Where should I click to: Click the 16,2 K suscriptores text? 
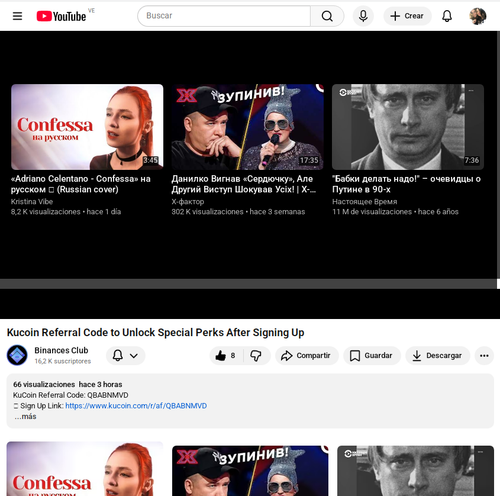pos(63,361)
